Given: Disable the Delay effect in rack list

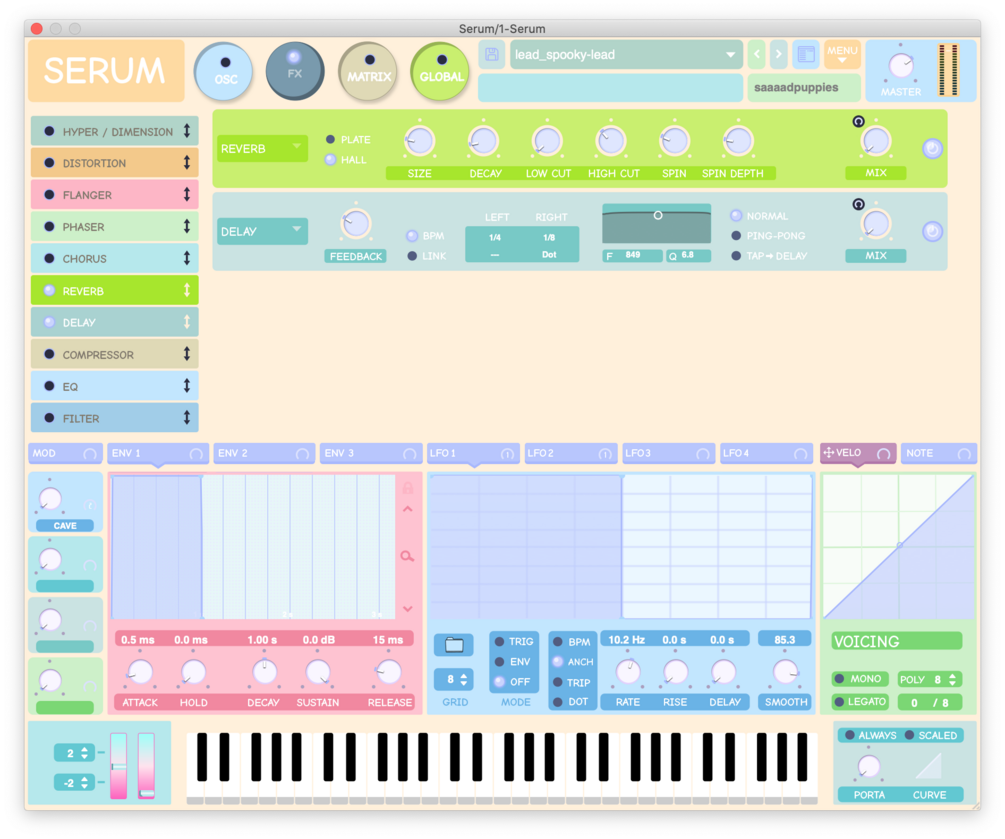Looking at the screenshot, I should (49, 322).
